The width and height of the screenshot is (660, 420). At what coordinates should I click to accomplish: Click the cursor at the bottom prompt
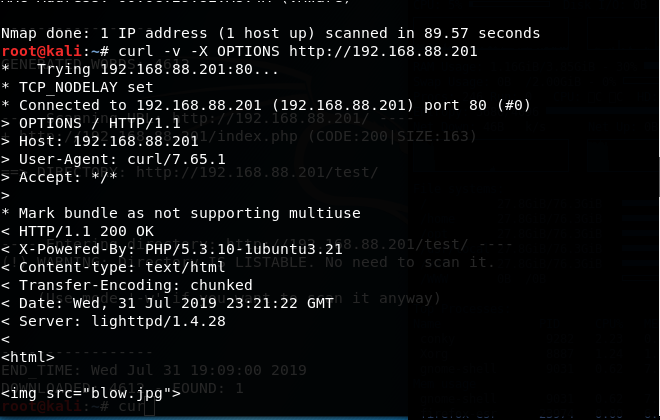tap(150, 407)
